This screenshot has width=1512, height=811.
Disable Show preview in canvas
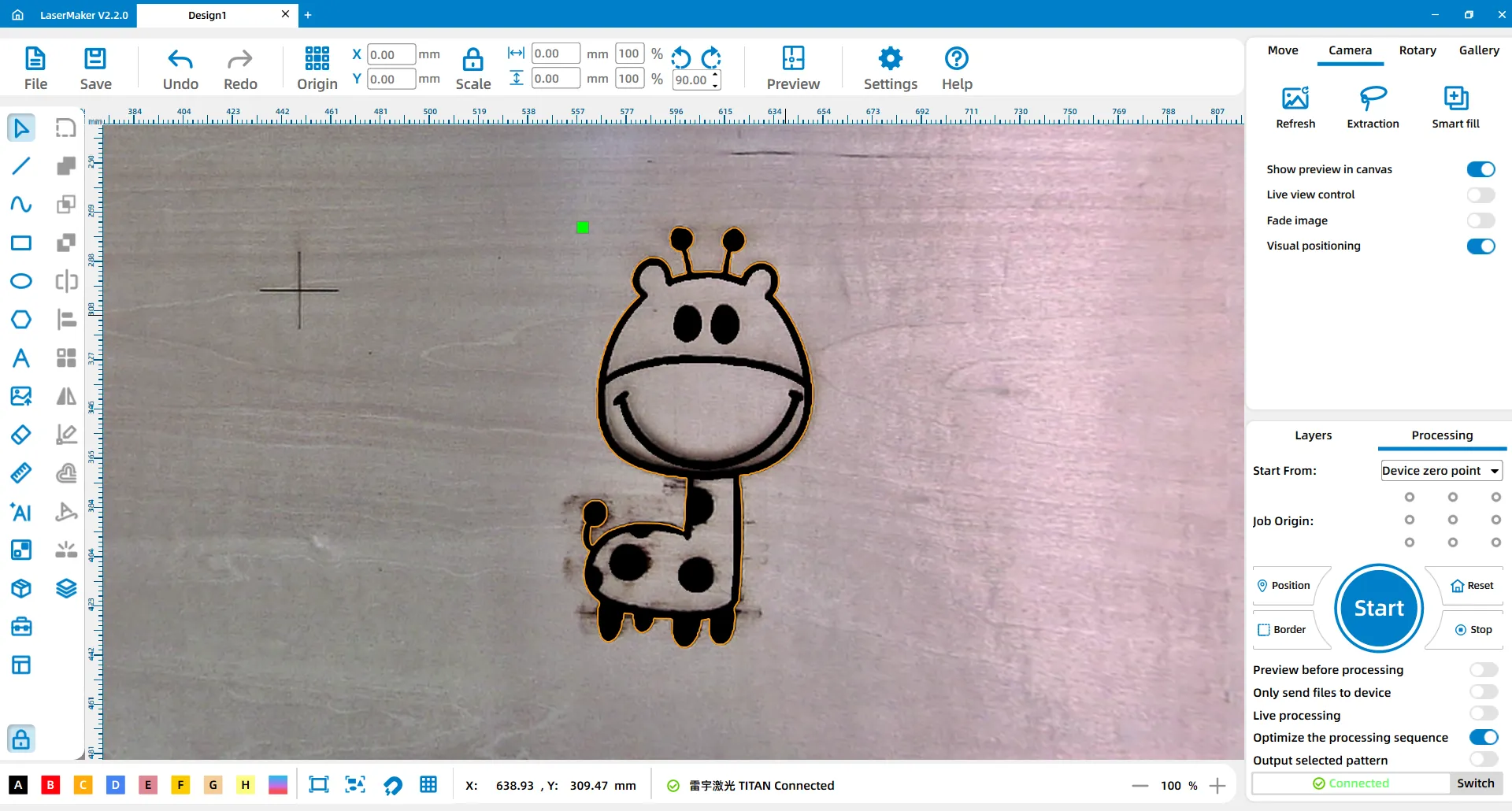[1480, 169]
